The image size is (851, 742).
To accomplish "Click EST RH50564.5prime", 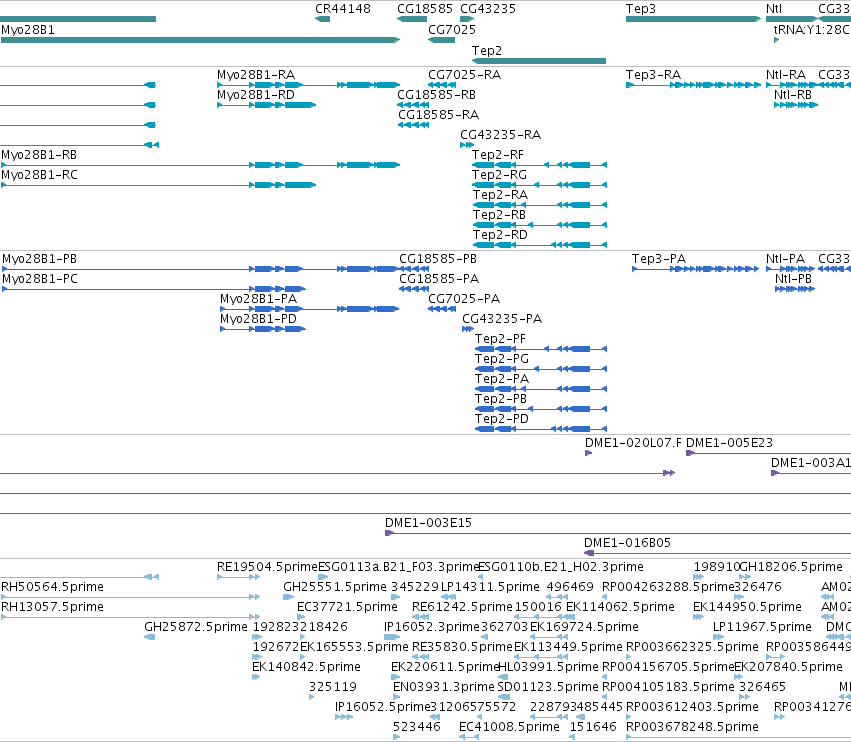I will click(130, 597).
